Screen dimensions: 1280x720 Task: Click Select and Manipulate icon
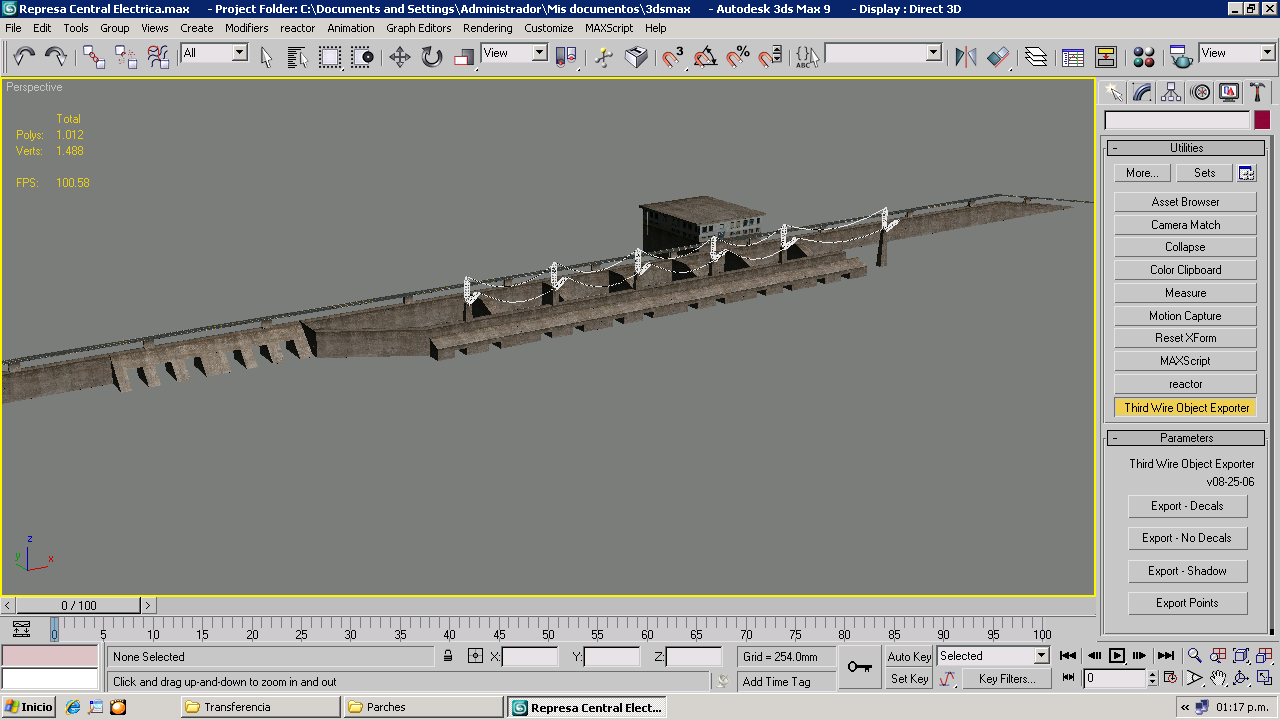point(604,57)
